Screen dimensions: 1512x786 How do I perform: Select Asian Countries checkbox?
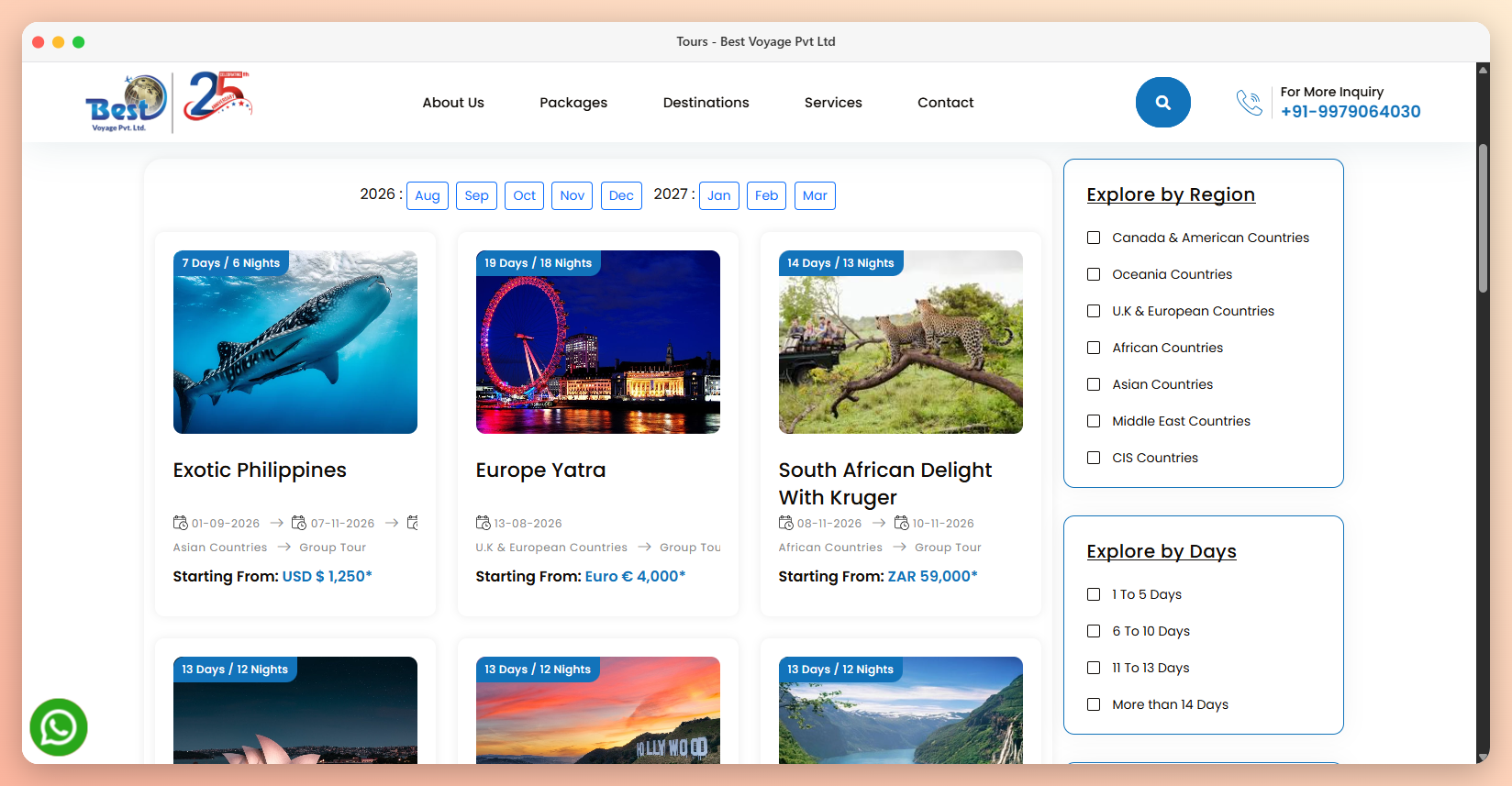1094,384
